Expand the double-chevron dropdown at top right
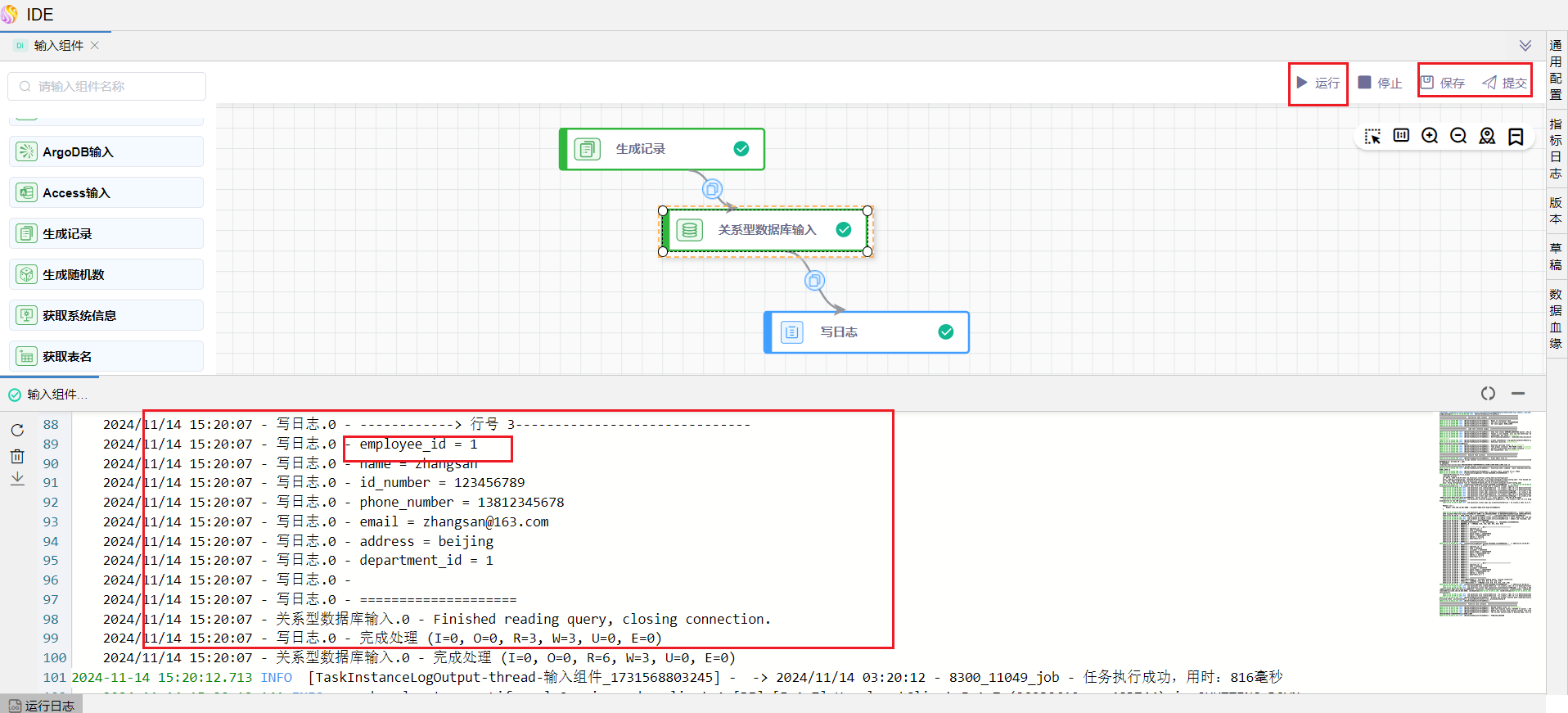Image resolution: width=1568 pixels, height=713 pixels. pyautogui.click(x=1525, y=46)
